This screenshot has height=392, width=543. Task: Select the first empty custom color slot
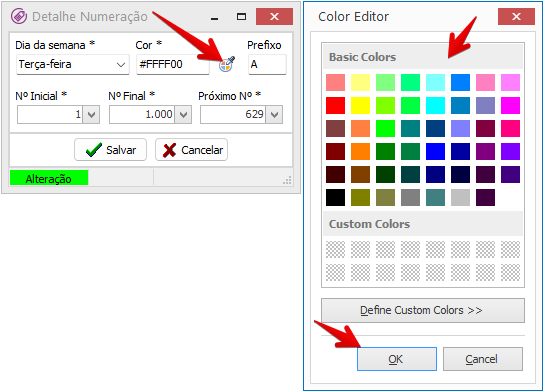pyautogui.click(x=335, y=249)
